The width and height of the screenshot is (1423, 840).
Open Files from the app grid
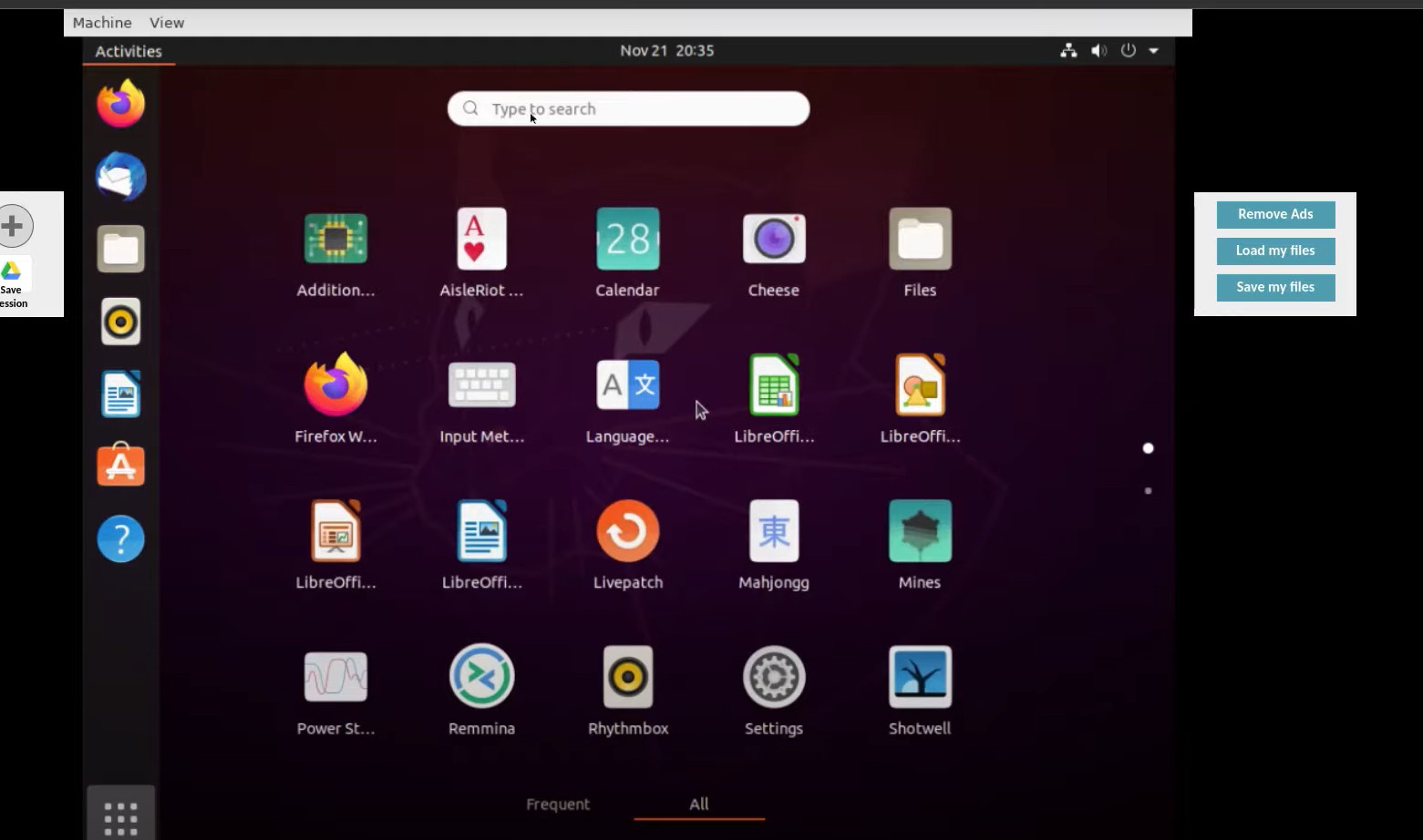(x=920, y=253)
